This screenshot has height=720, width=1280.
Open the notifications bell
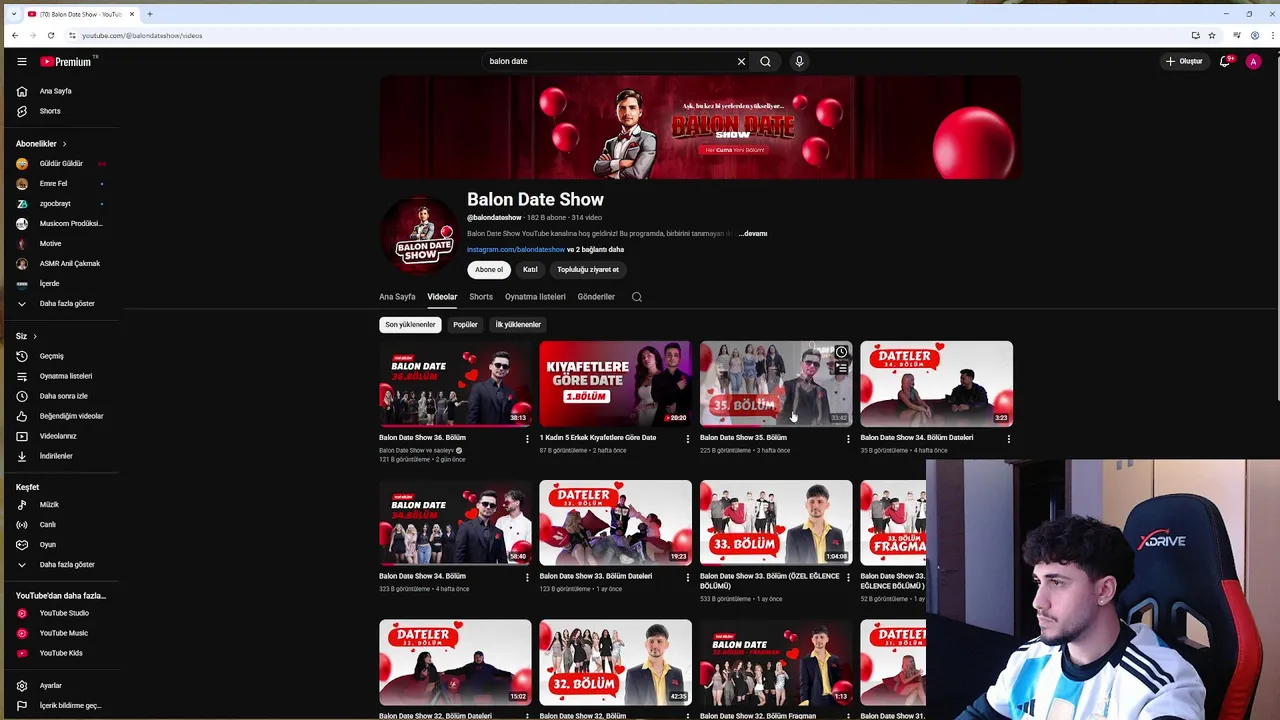tap(1224, 61)
